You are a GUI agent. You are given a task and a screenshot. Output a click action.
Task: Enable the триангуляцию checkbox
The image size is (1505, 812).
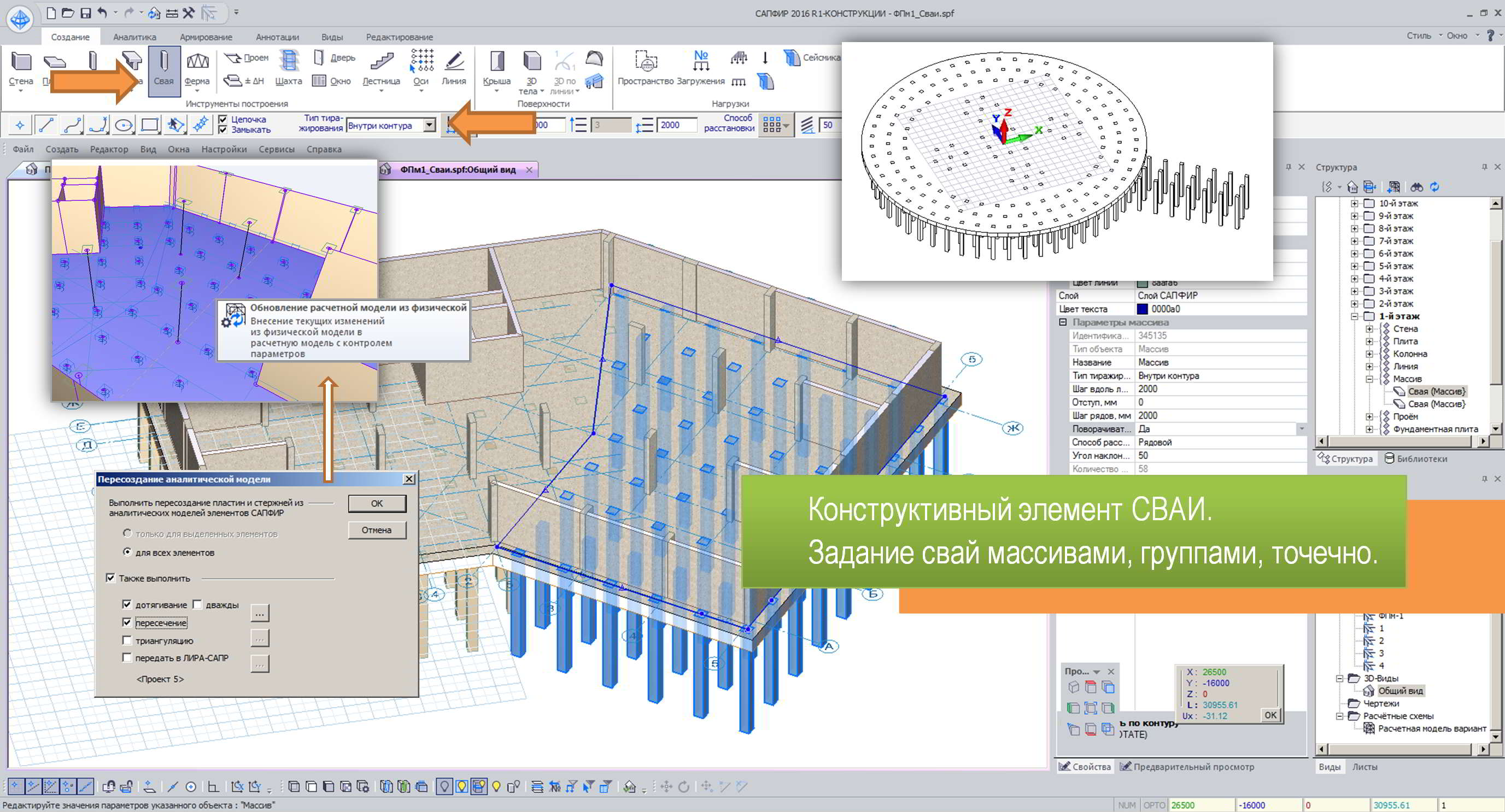pos(127,640)
